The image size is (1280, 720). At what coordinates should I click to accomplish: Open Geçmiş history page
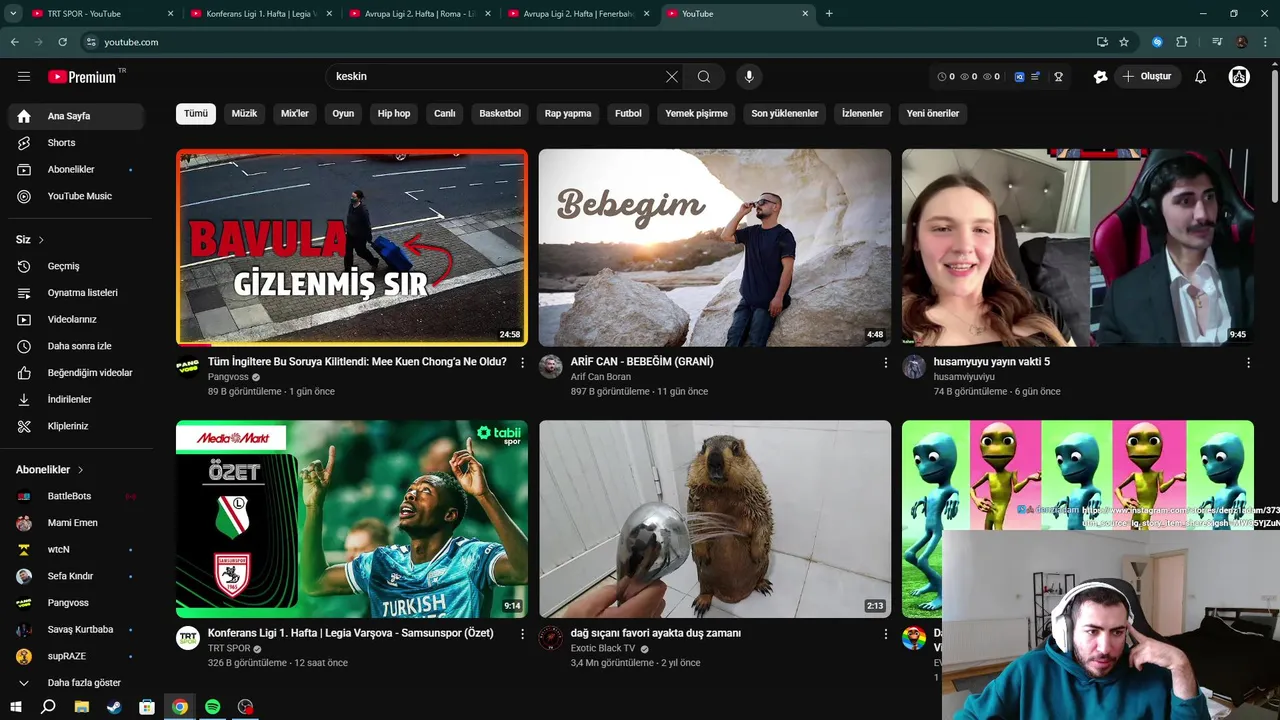pyautogui.click(x=76, y=266)
